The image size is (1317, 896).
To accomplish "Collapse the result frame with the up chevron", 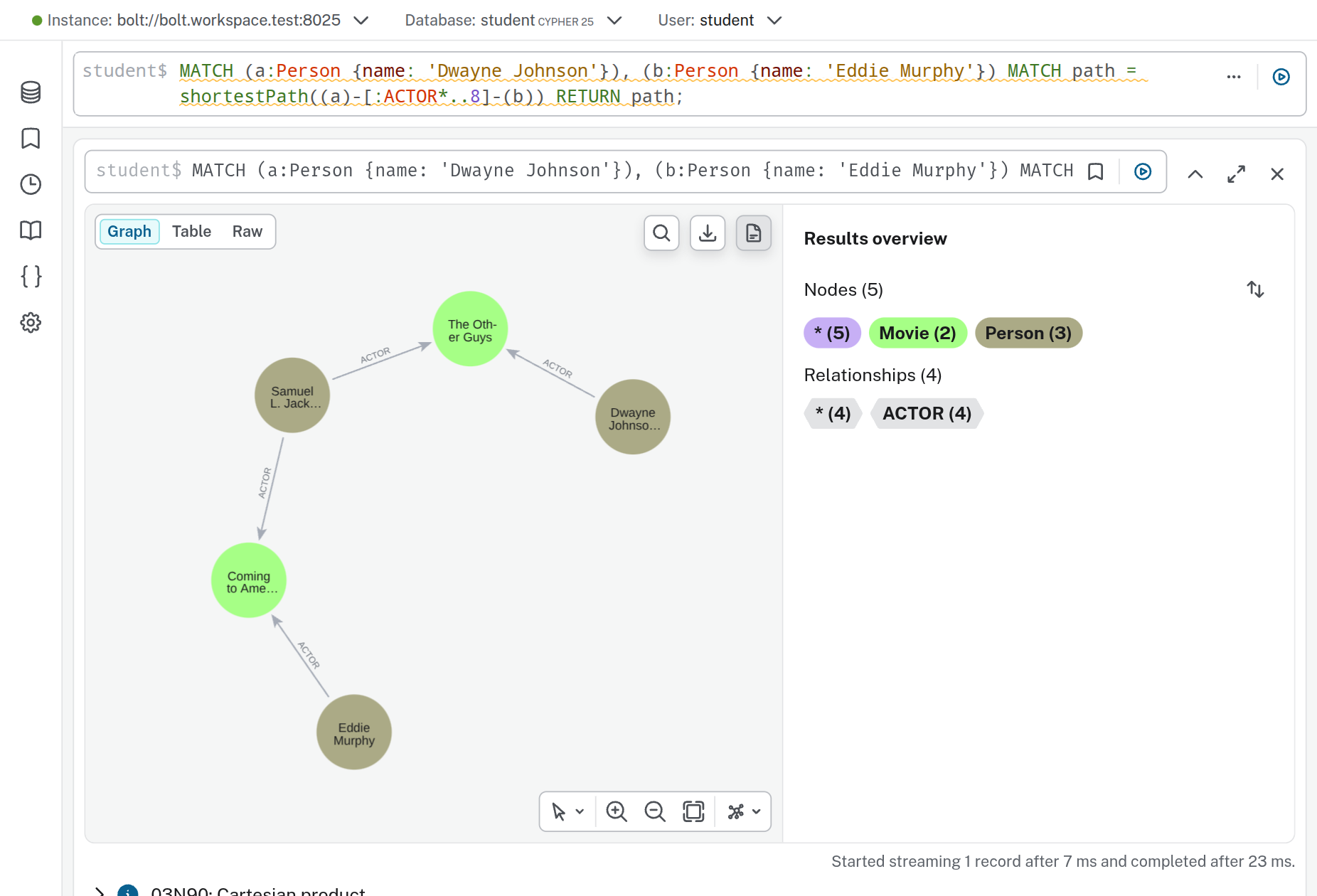I will pyautogui.click(x=1195, y=174).
